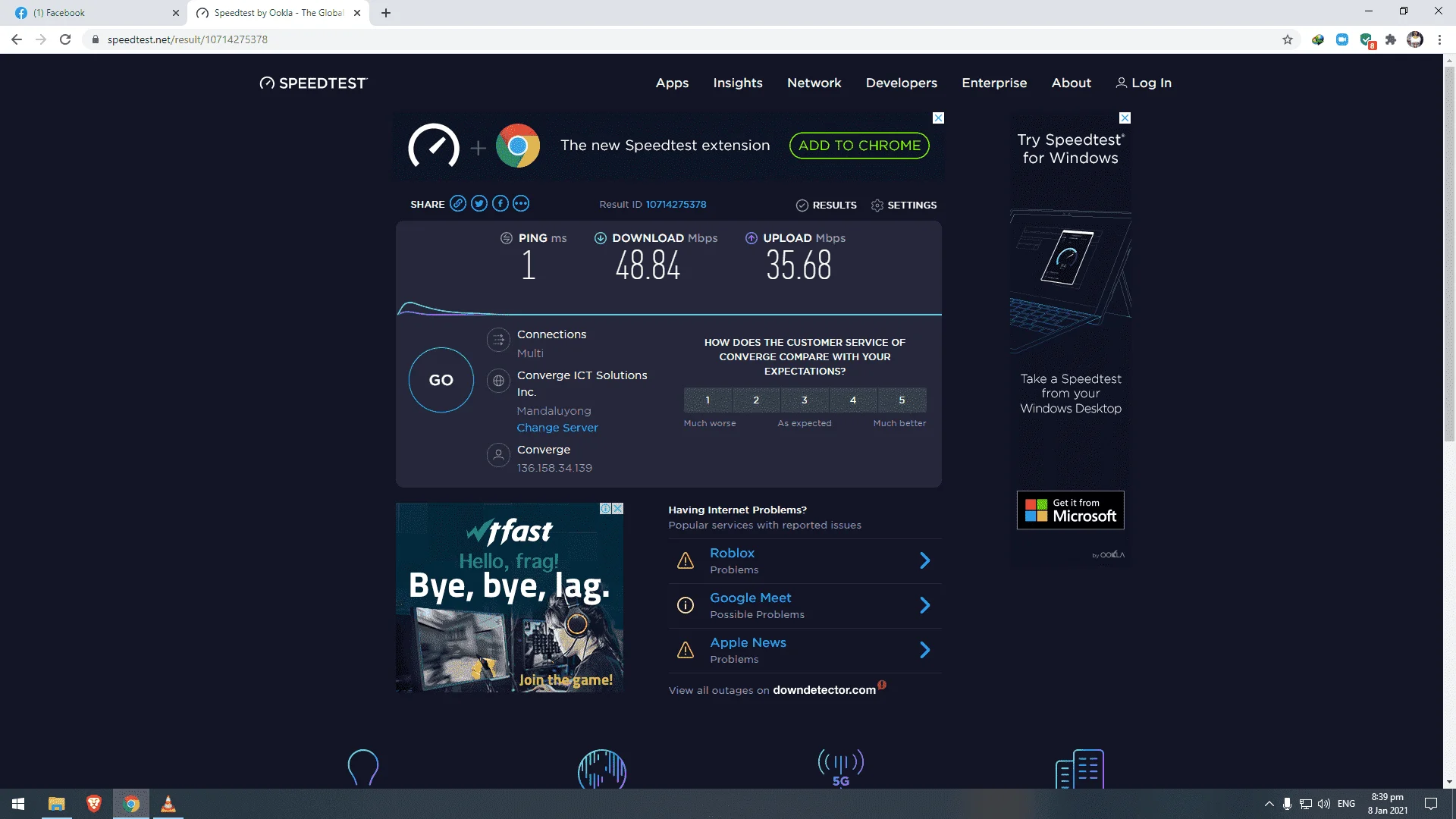Click Get it from Microsoft badge
The height and width of the screenshot is (819, 1456).
1070,510
